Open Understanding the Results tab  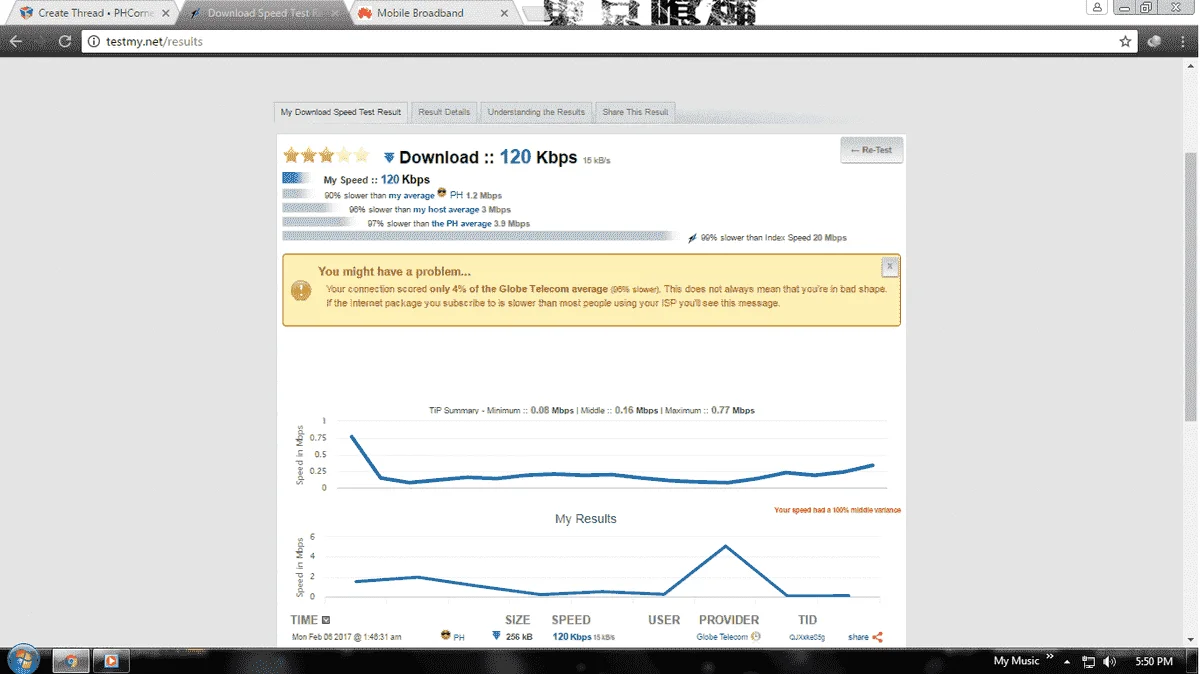pos(536,112)
